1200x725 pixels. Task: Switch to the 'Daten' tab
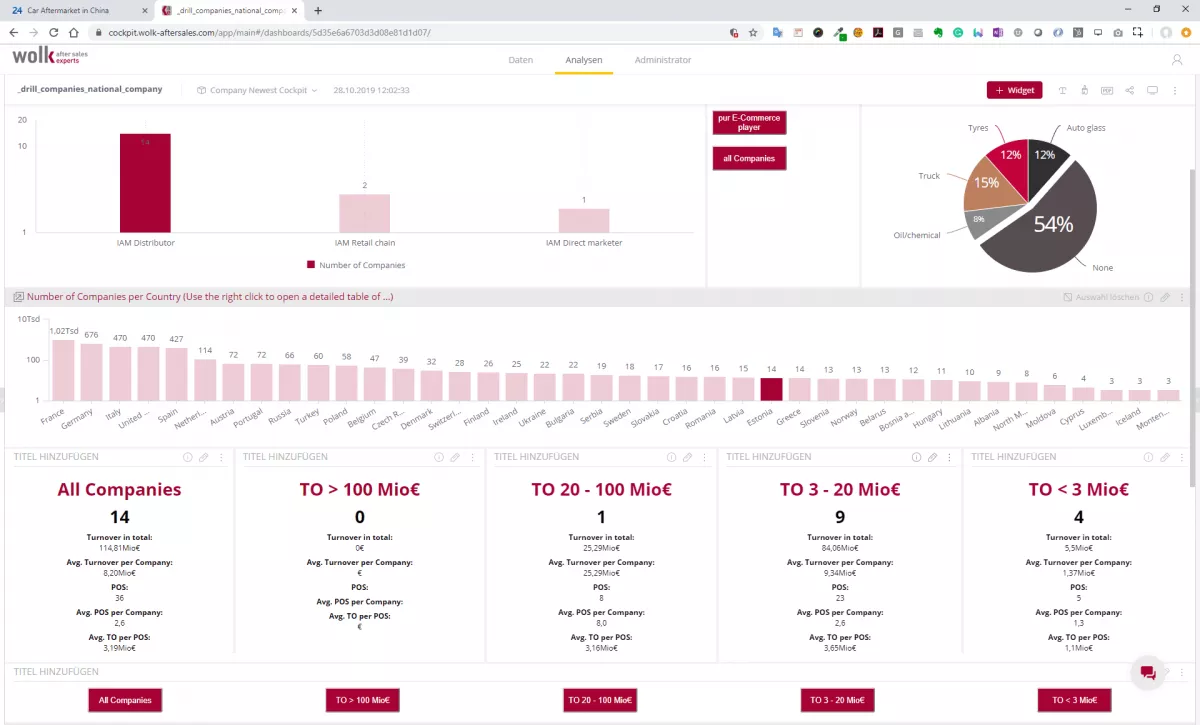(520, 60)
